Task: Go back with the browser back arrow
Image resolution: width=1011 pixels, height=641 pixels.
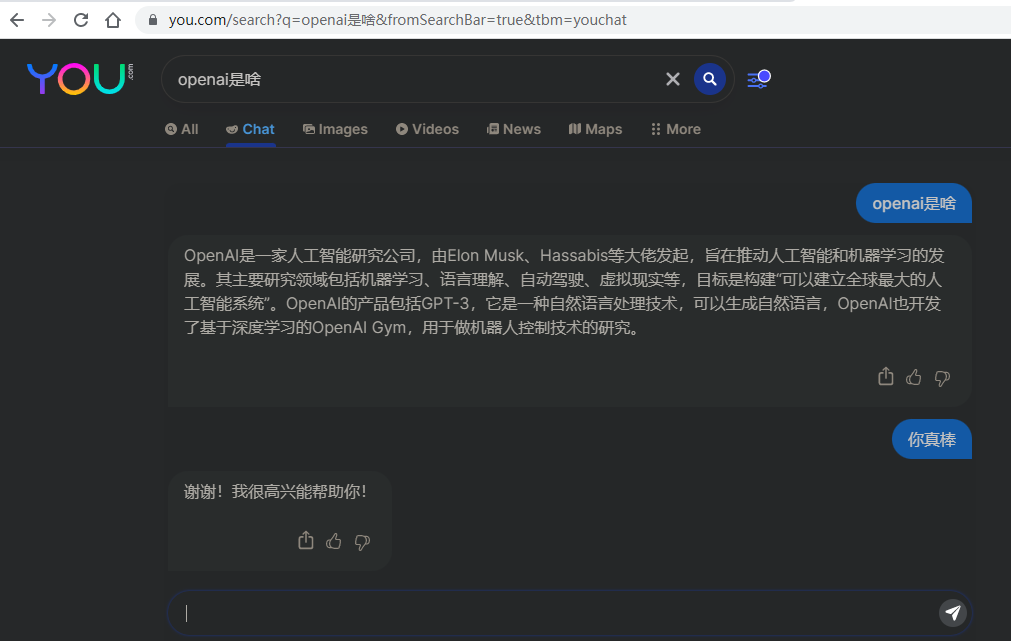Action: pyautogui.click(x=17, y=20)
